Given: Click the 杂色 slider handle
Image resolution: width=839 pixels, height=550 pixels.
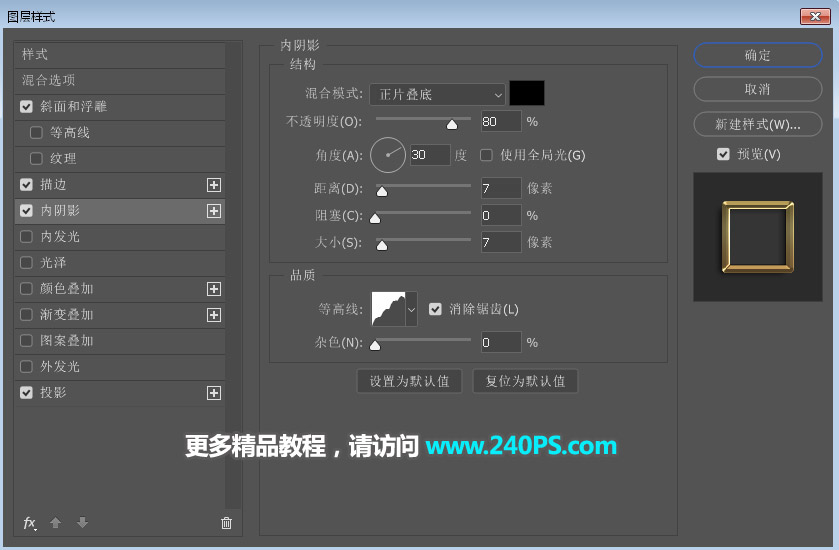Looking at the screenshot, I should point(376,346).
